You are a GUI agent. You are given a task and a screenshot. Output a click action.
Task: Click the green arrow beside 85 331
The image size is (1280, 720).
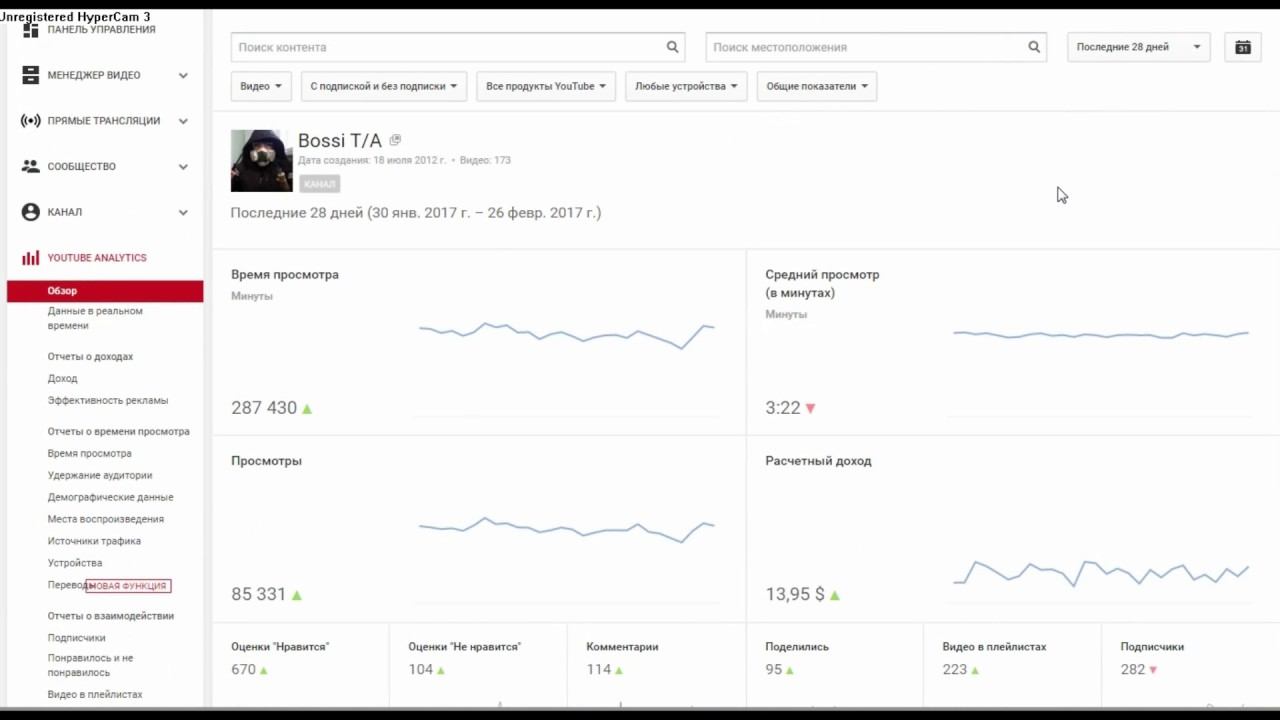point(297,595)
